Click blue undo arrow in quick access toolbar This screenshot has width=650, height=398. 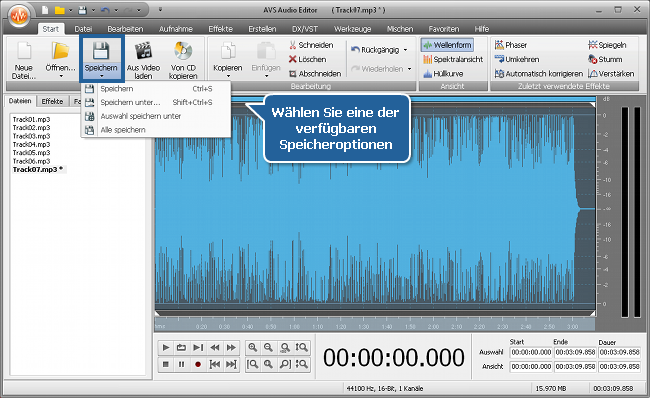pos(105,10)
